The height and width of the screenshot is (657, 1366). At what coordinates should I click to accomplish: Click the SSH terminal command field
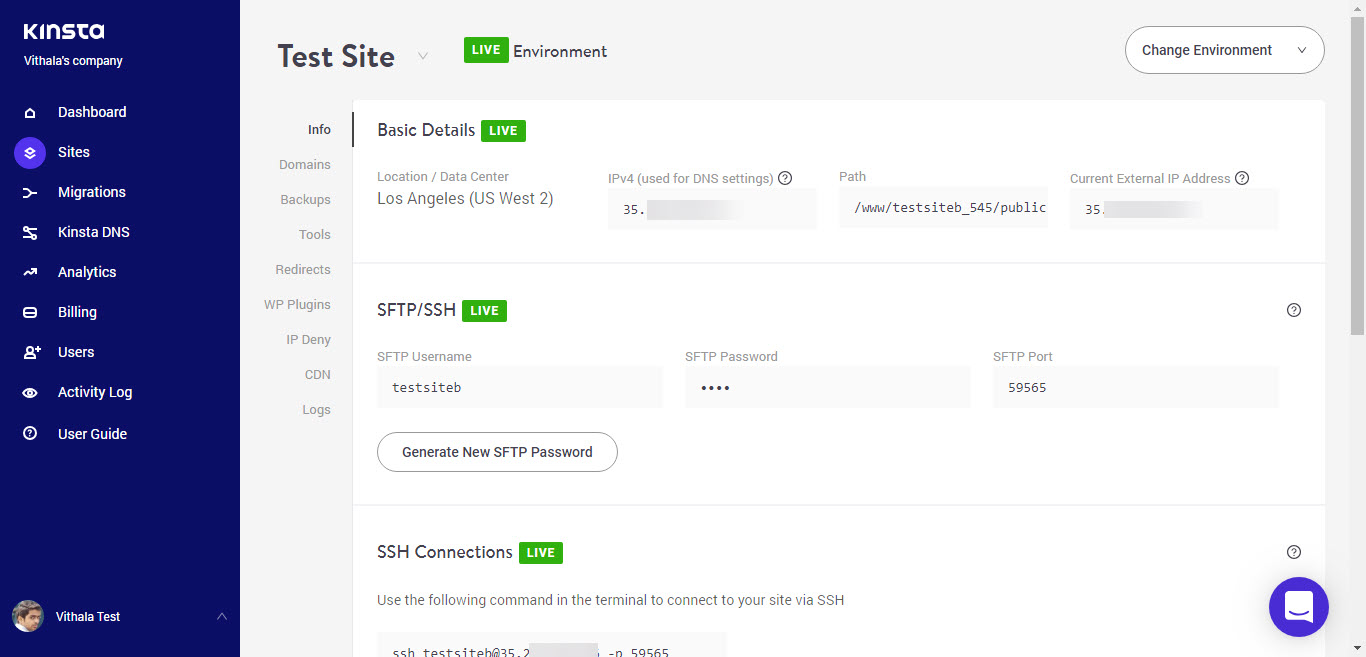pos(552,645)
